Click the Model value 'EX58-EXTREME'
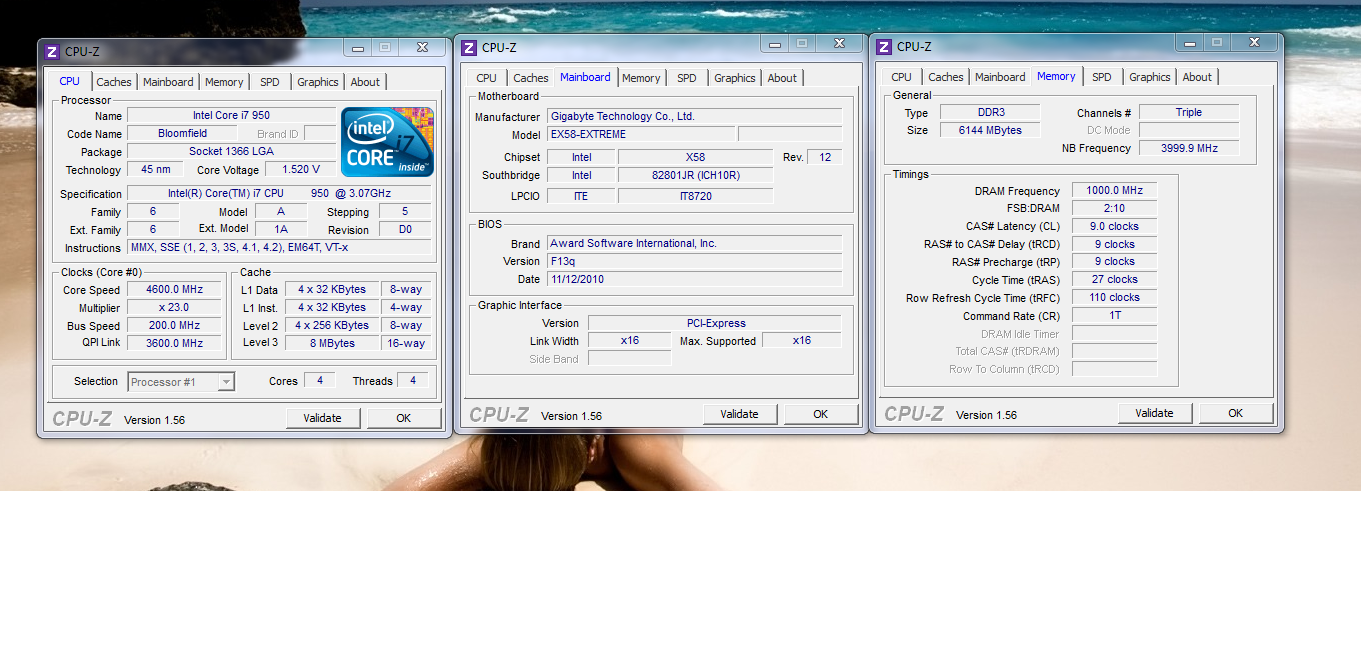1361x648 pixels. click(x=640, y=134)
